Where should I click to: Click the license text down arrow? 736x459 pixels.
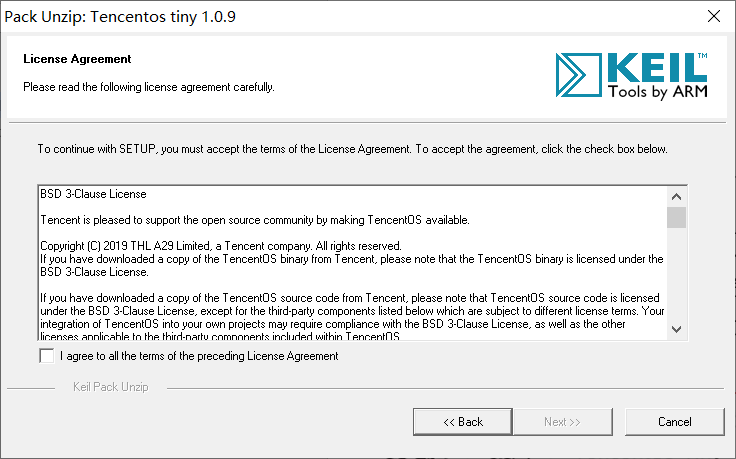point(676,329)
